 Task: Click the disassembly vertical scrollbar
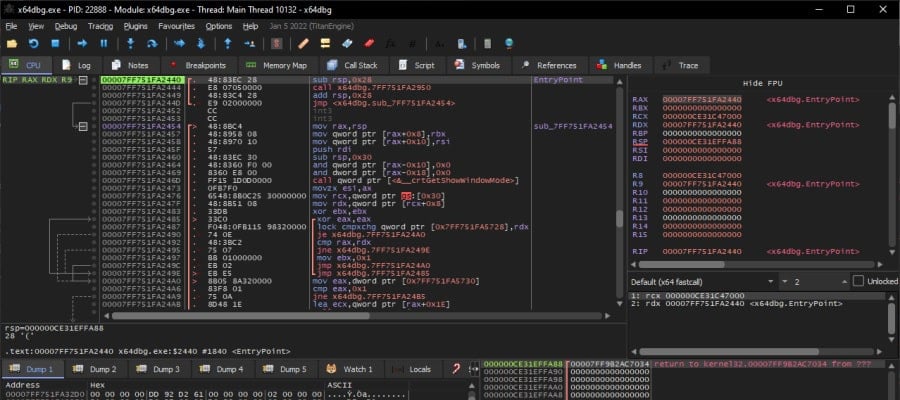tap(620, 218)
